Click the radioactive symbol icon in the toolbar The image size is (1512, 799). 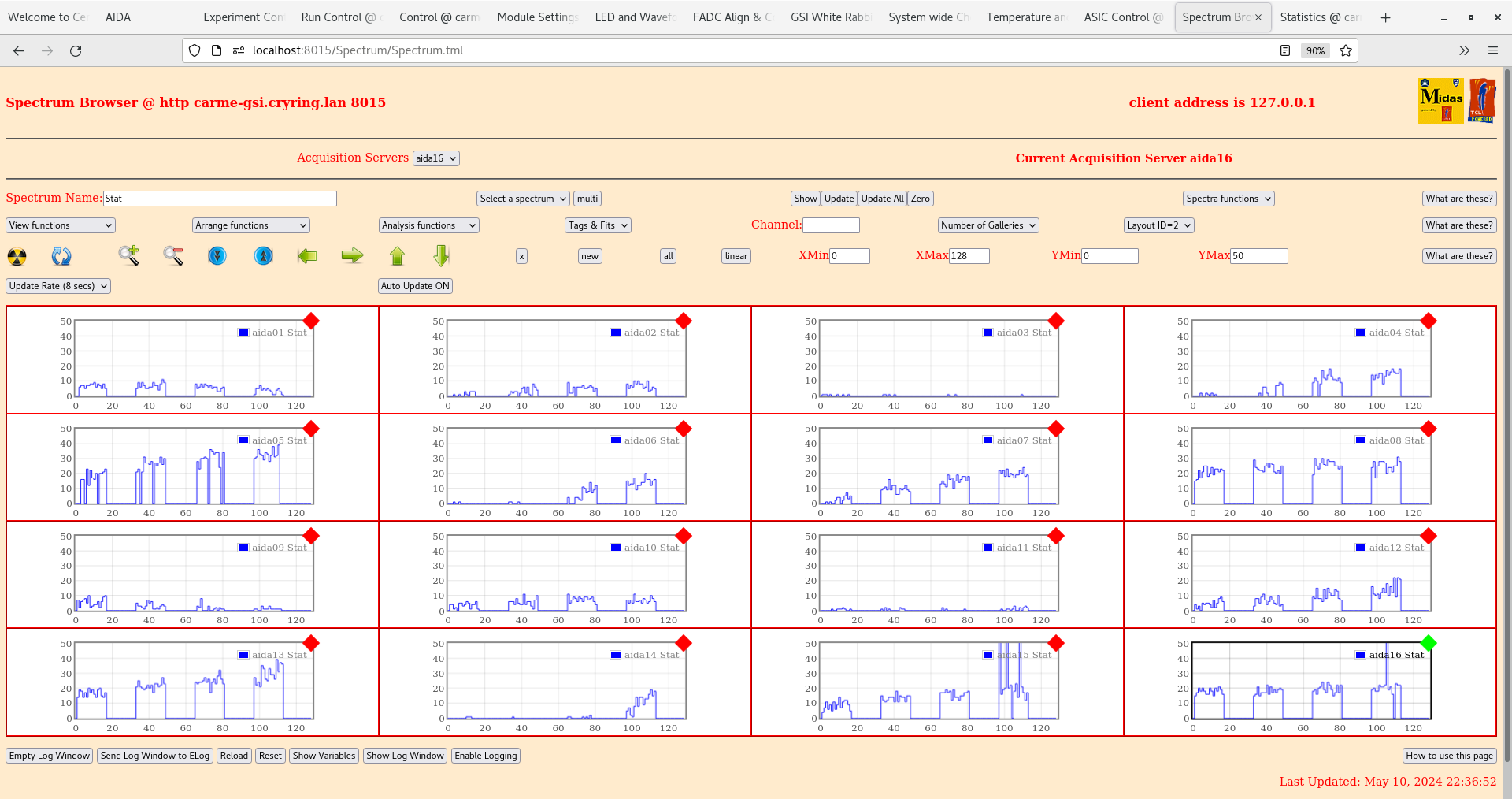(x=16, y=255)
